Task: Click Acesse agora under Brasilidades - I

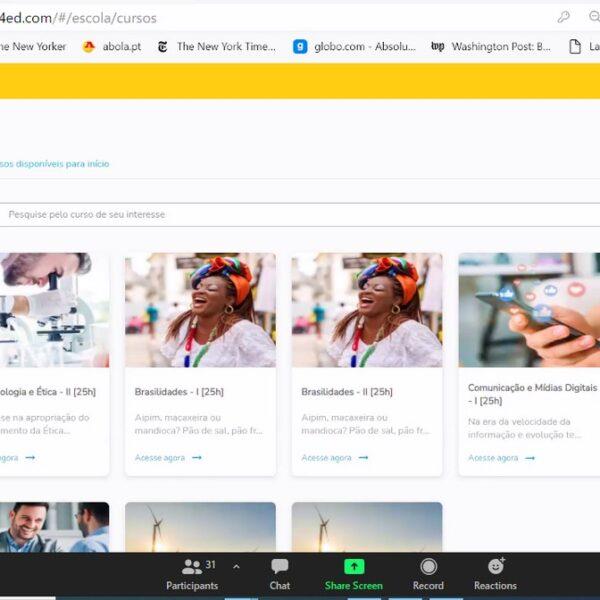Action: coord(167,457)
